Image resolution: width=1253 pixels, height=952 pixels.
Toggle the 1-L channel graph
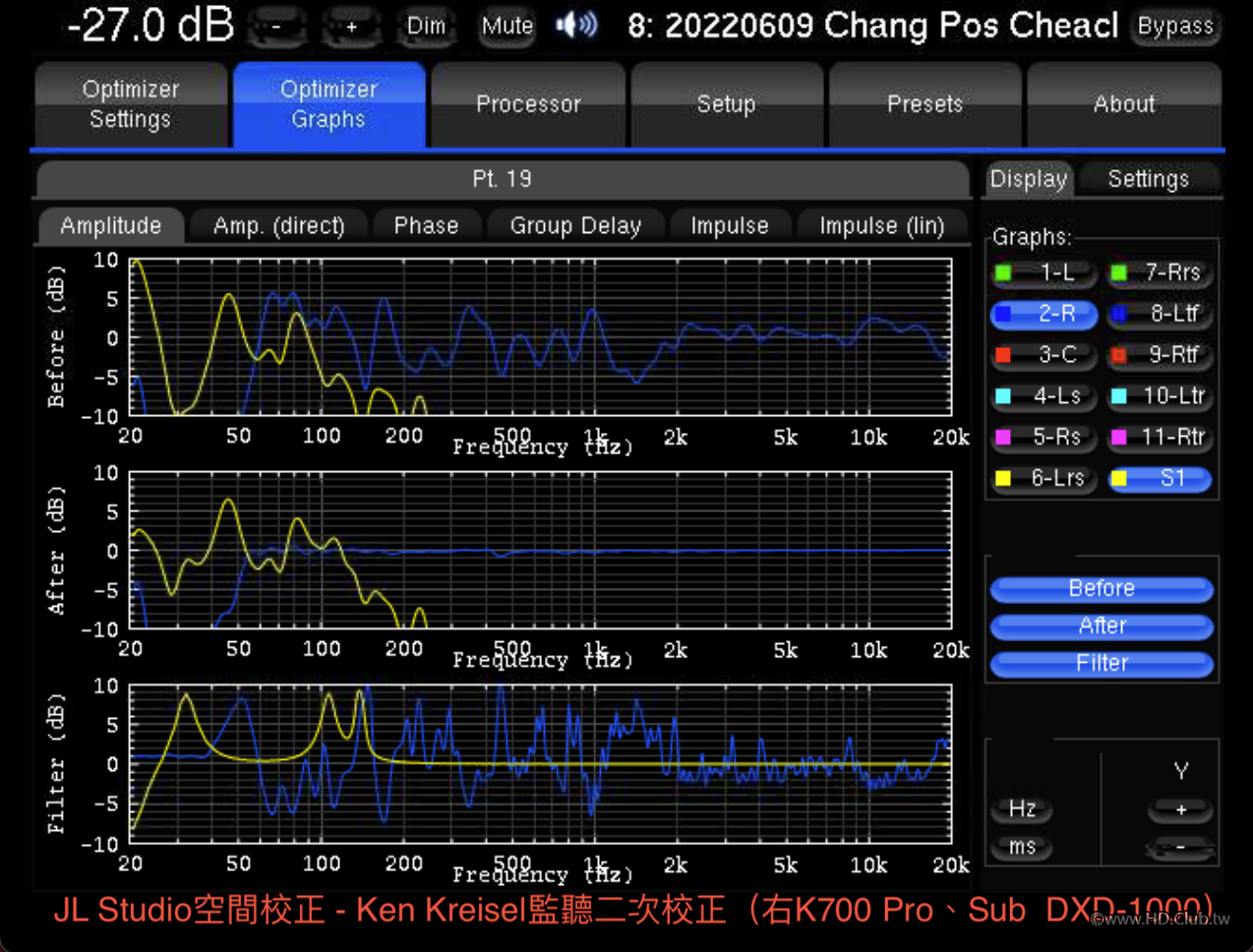tap(1044, 272)
